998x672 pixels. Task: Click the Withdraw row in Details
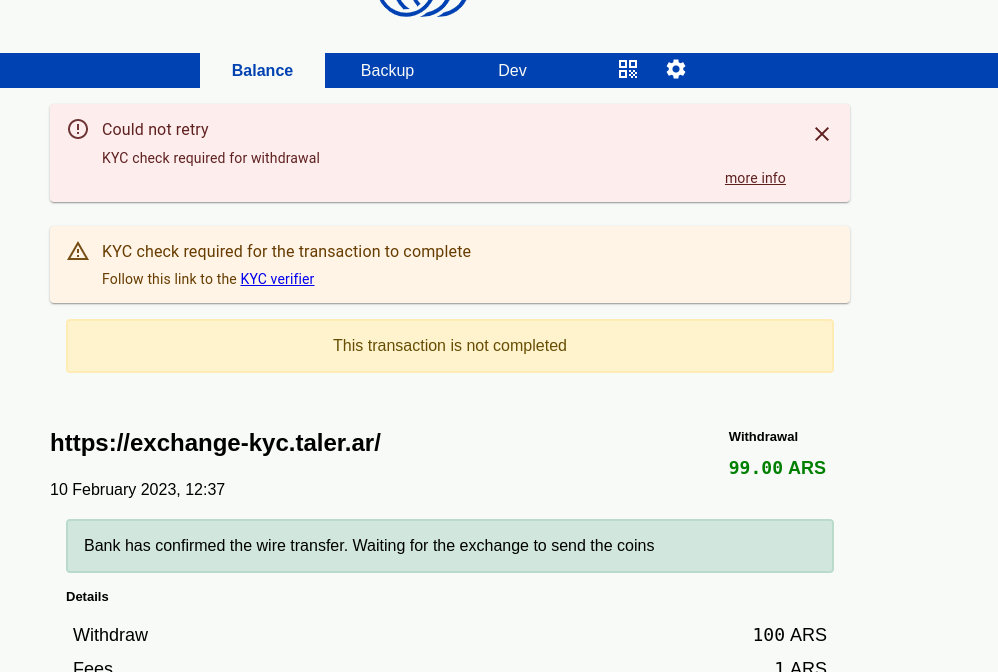pyautogui.click(x=110, y=635)
